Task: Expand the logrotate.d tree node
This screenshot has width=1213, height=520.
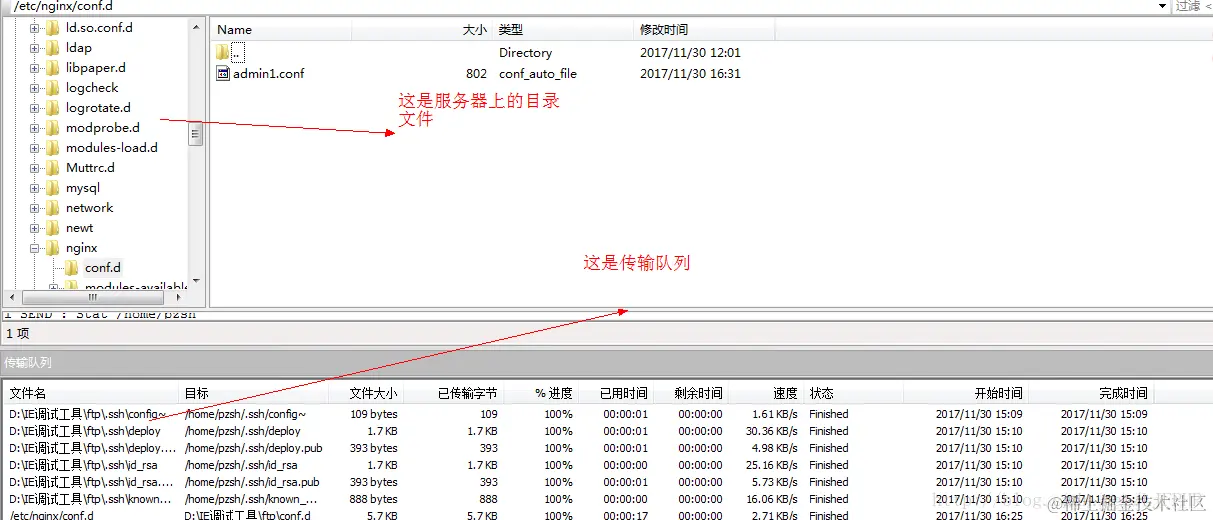Action: pyautogui.click(x=34, y=108)
